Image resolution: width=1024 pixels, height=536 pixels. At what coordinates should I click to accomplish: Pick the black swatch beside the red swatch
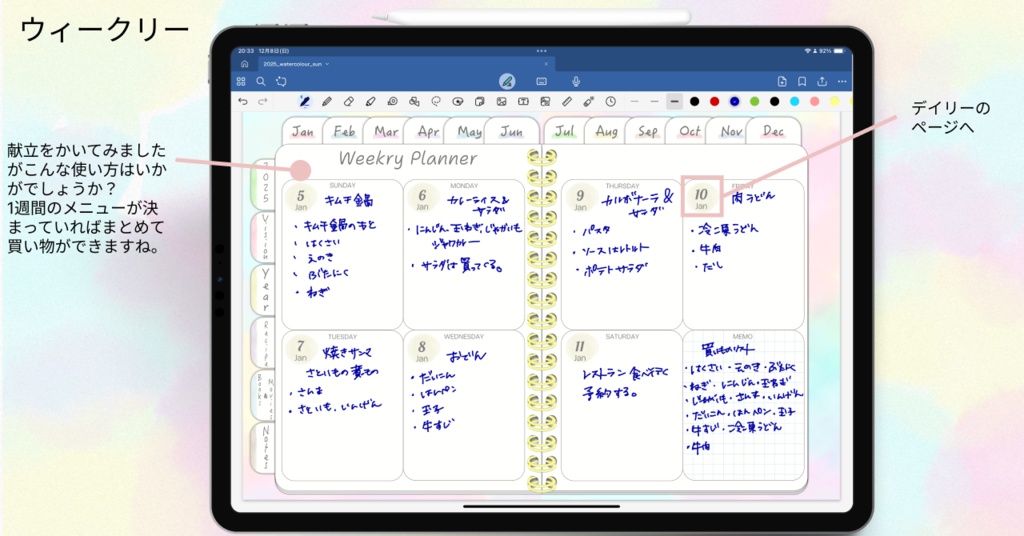[x=694, y=102]
